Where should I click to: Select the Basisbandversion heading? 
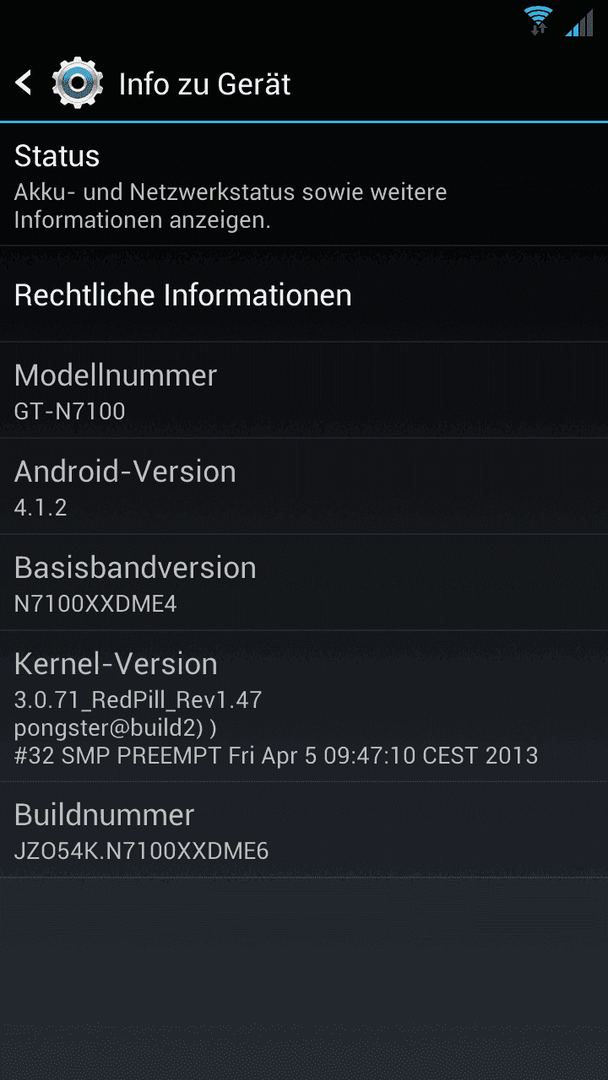tap(135, 568)
